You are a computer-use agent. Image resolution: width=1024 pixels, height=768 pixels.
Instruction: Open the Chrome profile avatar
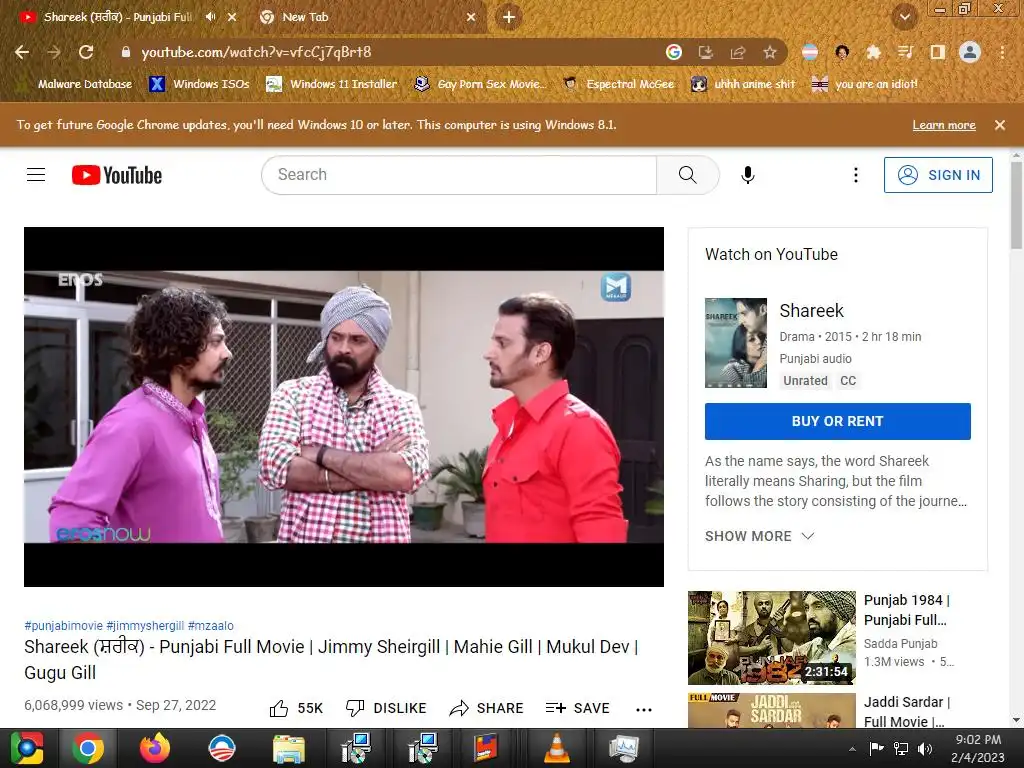click(970, 52)
